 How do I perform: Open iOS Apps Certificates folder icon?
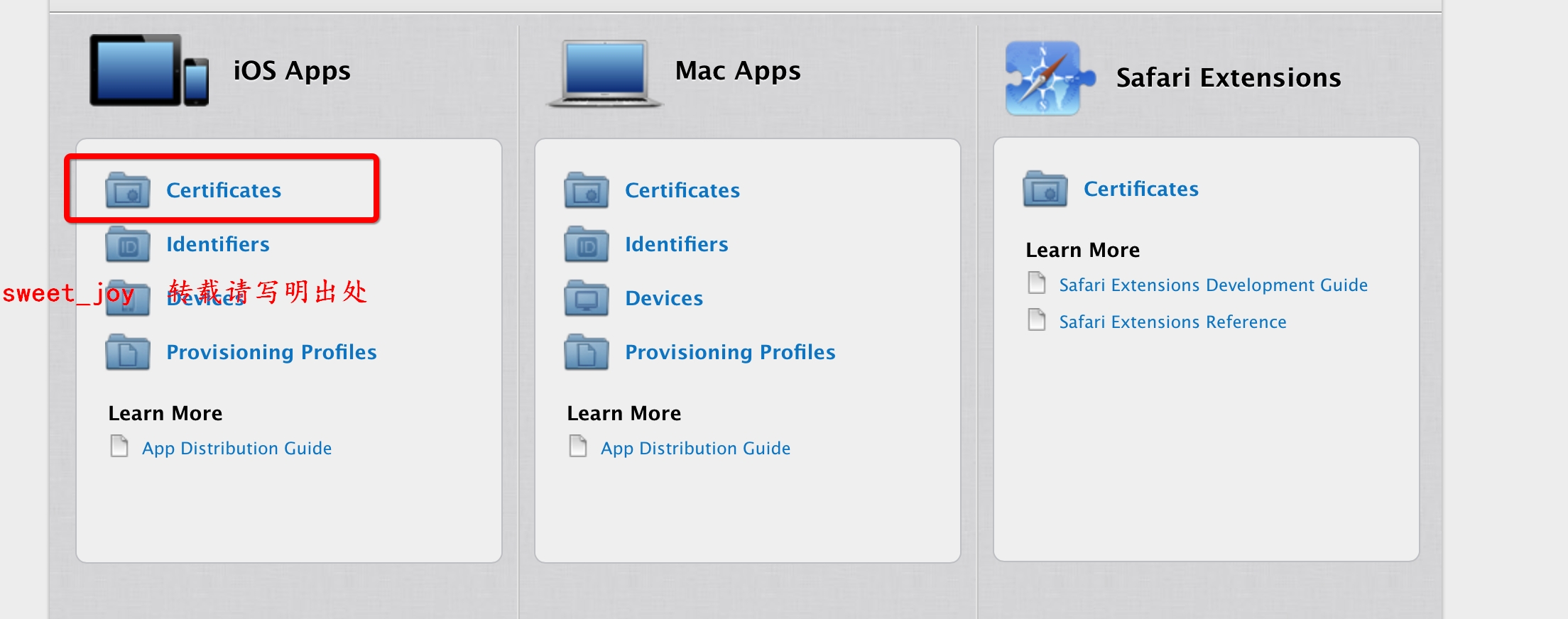click(128, 190)
